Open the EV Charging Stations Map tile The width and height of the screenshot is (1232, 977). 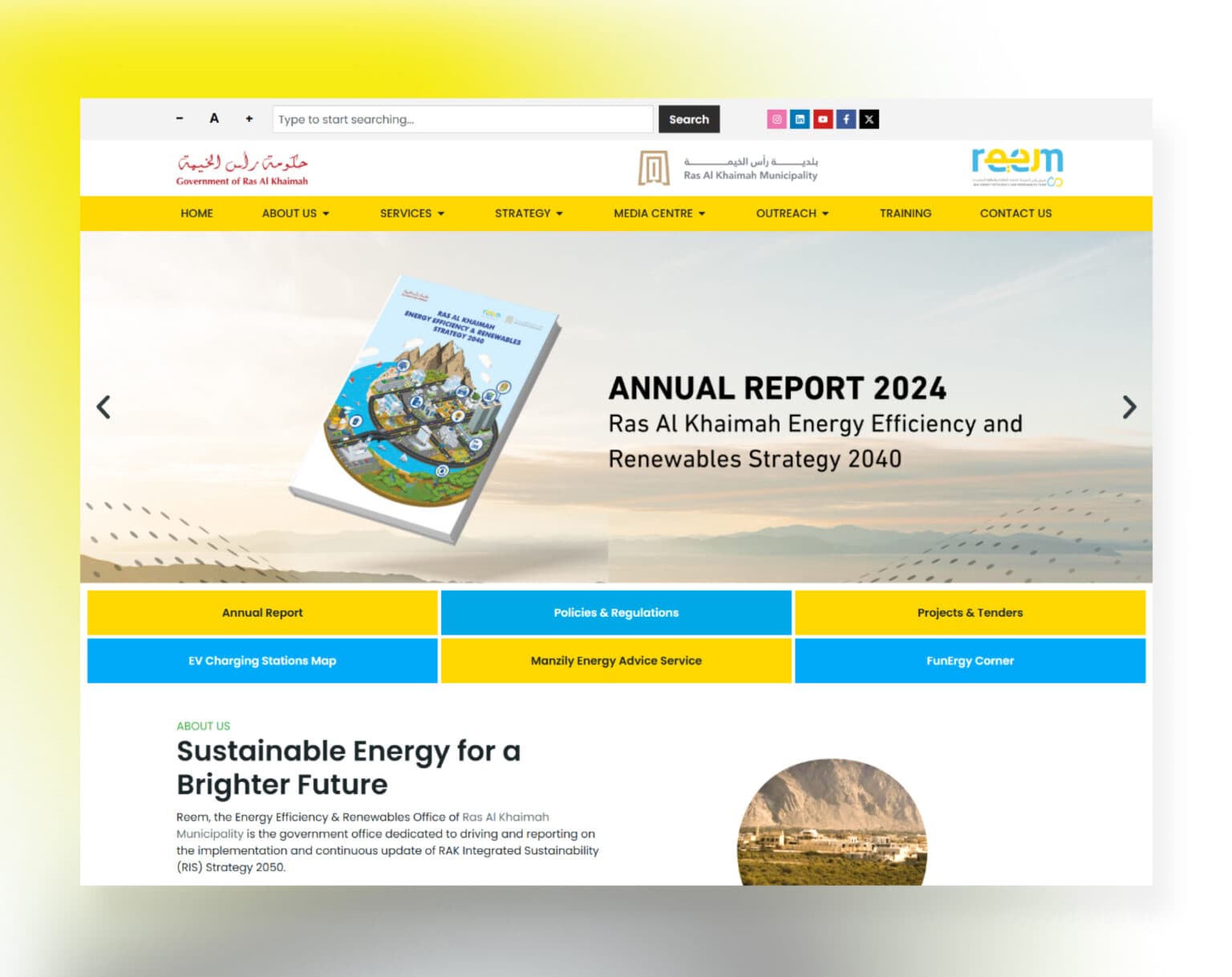click(262, 661)
